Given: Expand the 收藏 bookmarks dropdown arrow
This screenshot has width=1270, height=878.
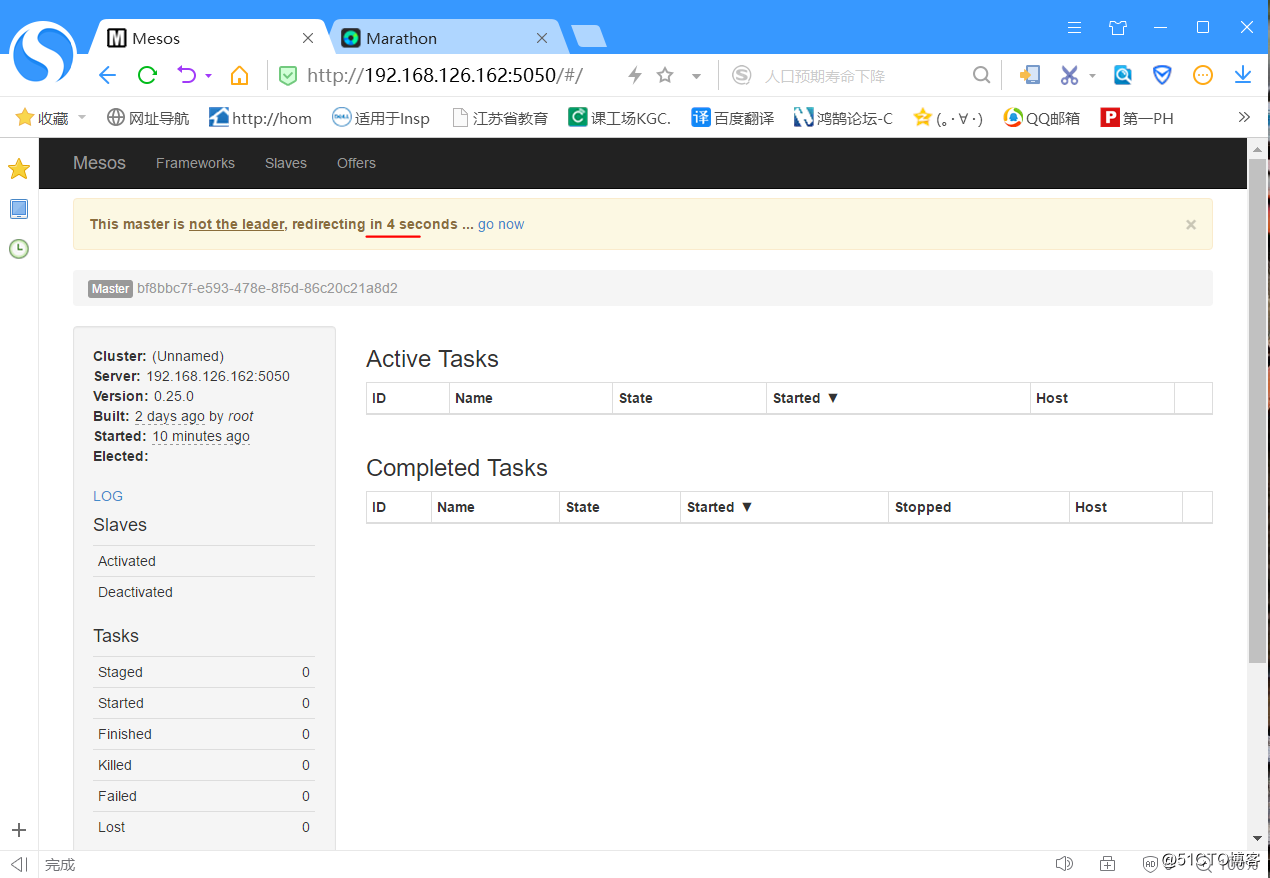Looking at the screenshot, I should pos(82,118).
